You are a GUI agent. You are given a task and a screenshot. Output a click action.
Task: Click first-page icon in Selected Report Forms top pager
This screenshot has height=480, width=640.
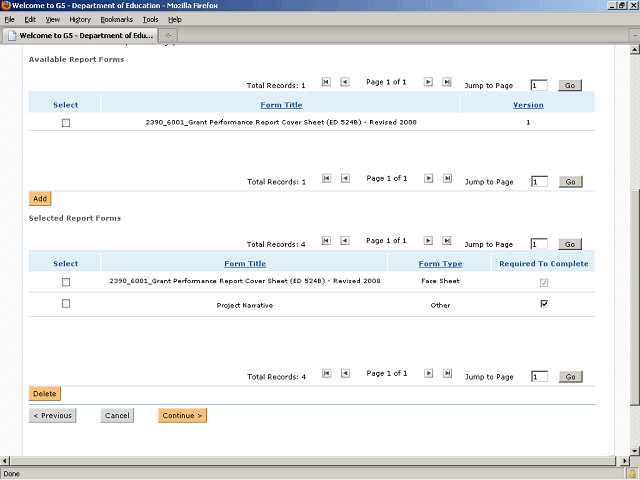(326, 241)
